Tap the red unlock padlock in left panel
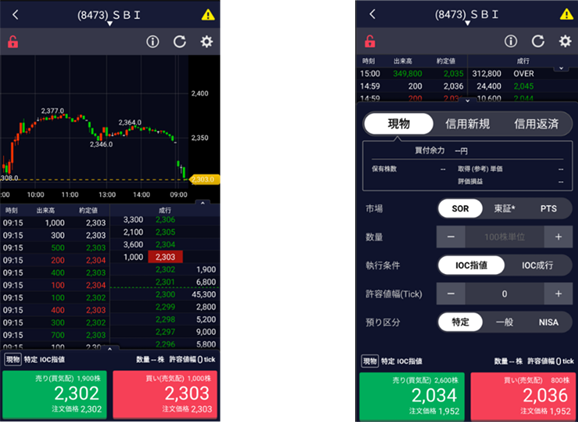The width and height of the screenshot is (578, 422). click(x=13, y=42)
